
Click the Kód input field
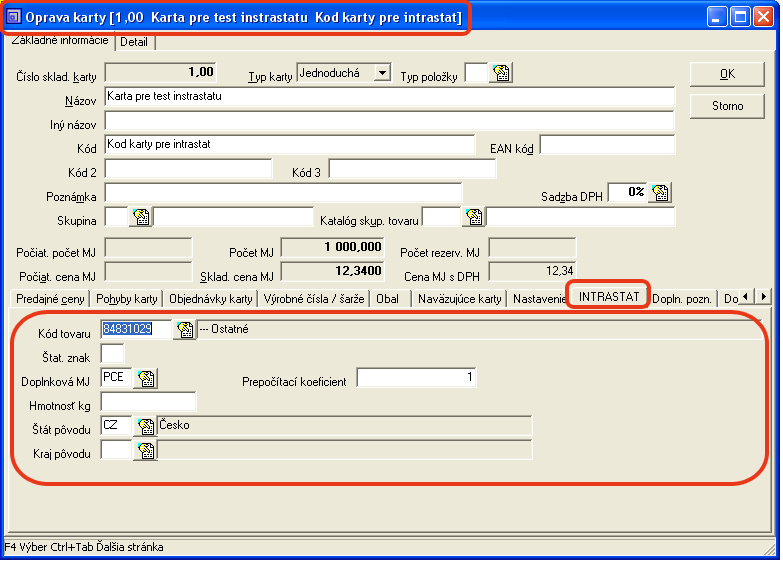(x=290, y=144)
